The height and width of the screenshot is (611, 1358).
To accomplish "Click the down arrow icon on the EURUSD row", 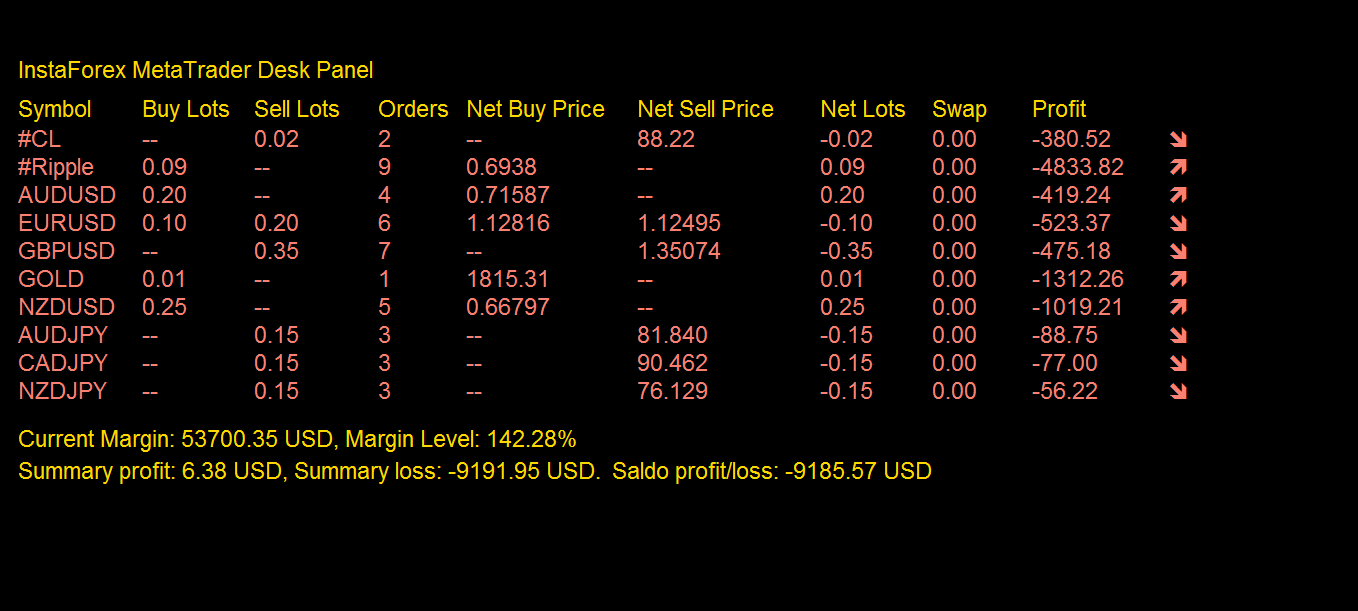I will pyautogui.click(x=1177, y=224).
